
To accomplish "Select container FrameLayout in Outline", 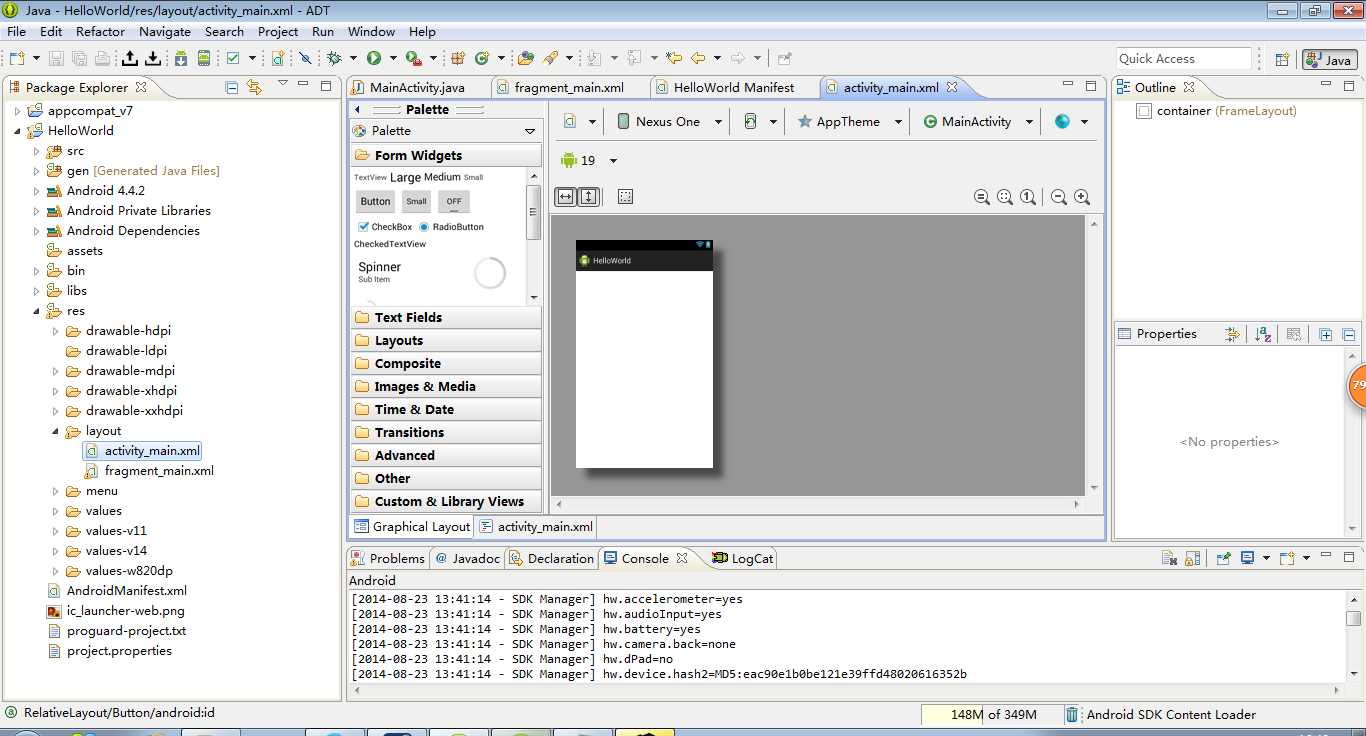I will 1216,111.
